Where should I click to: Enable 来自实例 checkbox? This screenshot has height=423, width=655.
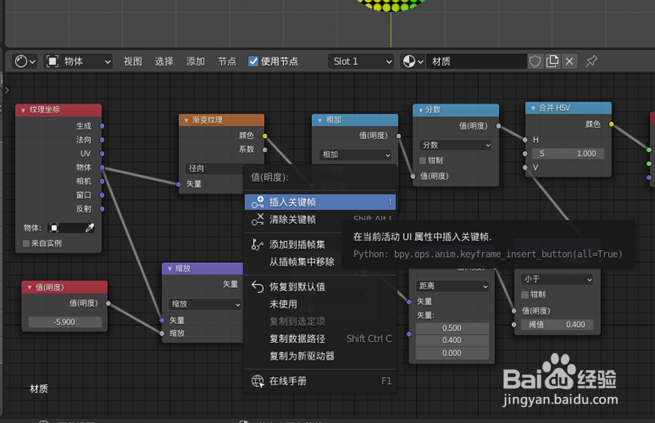pyautogui.click(x=26, y=243)
